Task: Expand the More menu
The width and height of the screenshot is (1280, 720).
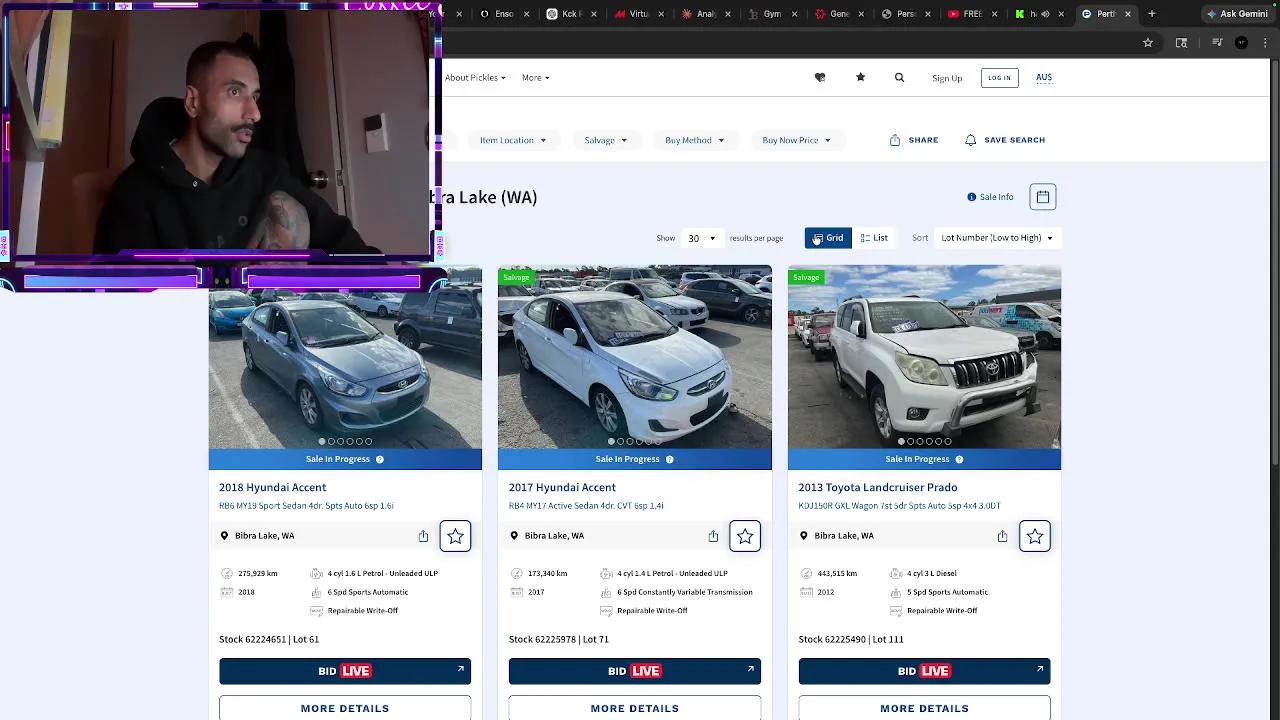Action: [x=536, y=78]
